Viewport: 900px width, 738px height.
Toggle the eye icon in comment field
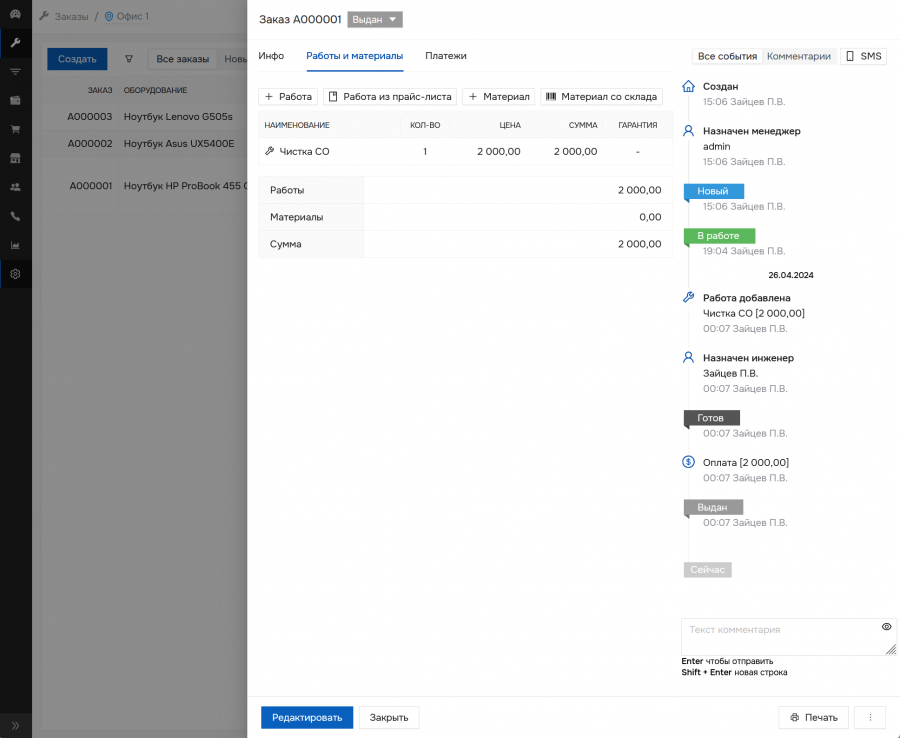[x=886, y=627]
